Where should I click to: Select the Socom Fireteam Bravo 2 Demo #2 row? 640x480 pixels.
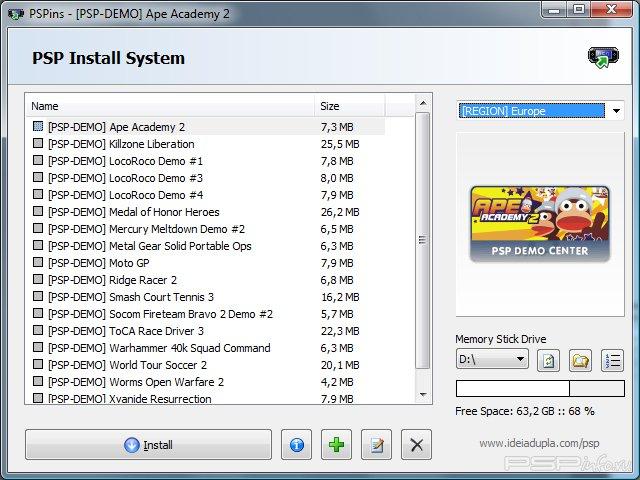point(205,314)
